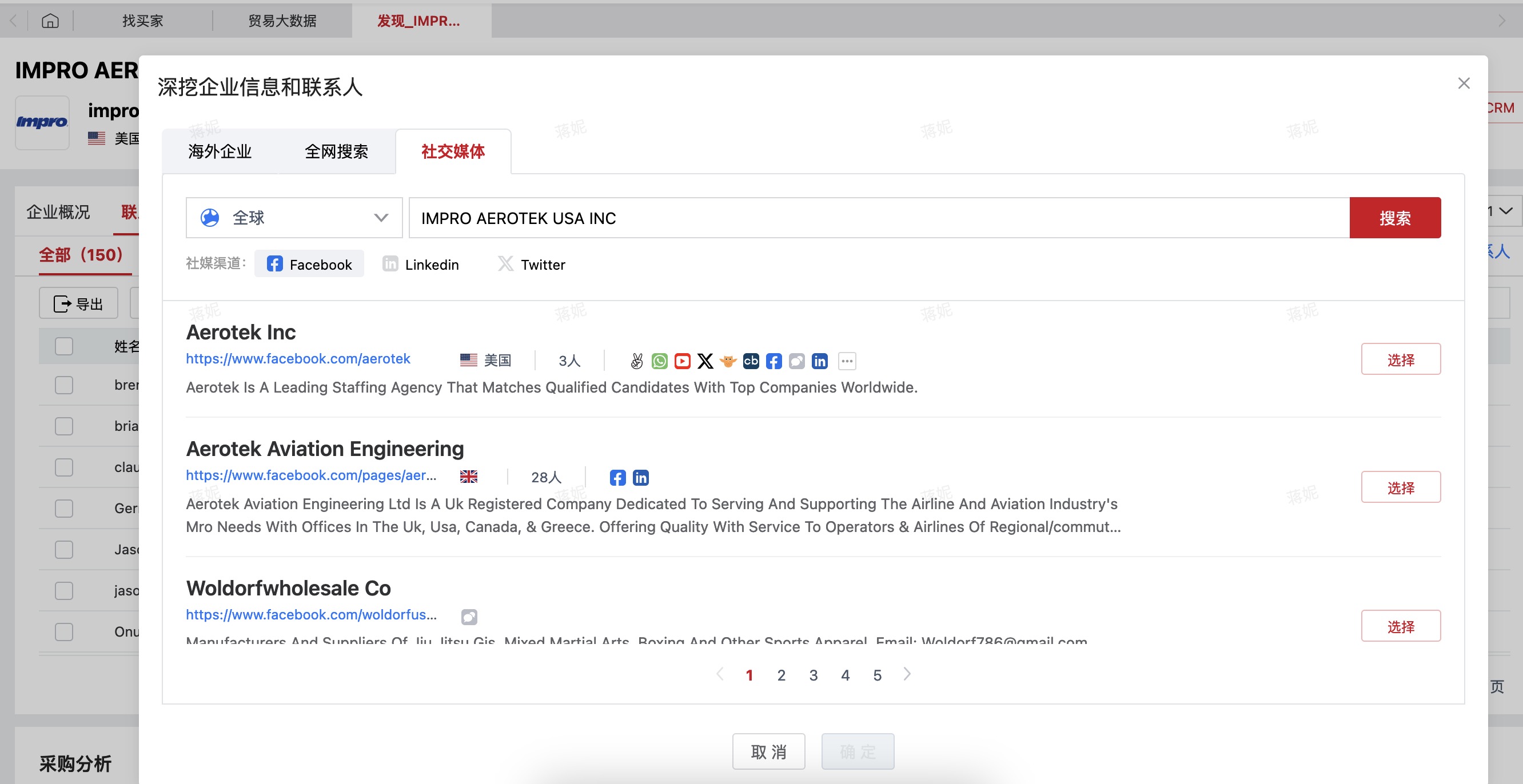This screenshot has width=1523, height=784.
Task: Switch to the 全网搜索 tab
Action: pos(336,152)
